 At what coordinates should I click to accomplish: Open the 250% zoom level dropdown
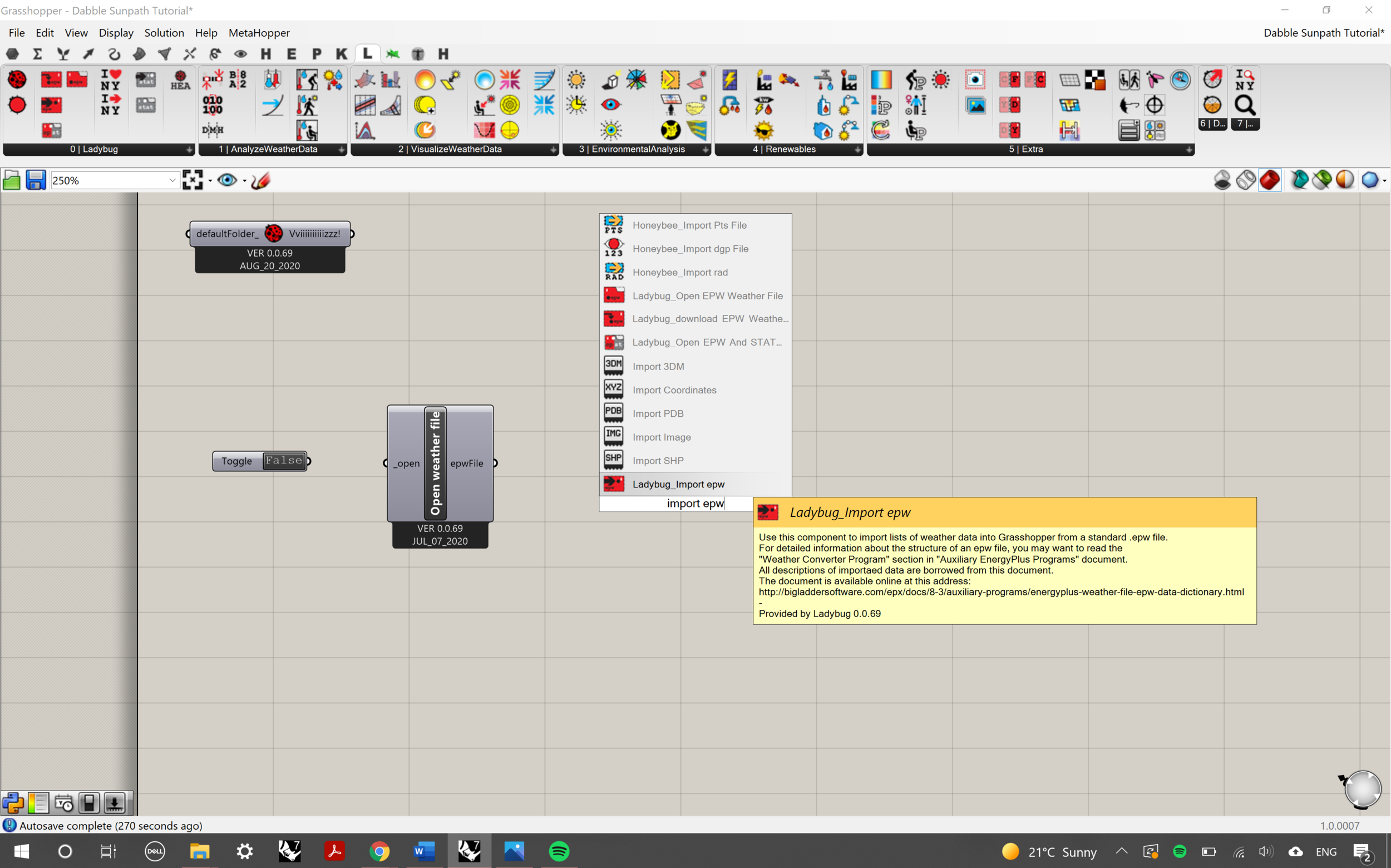click(x=172, y=180)
